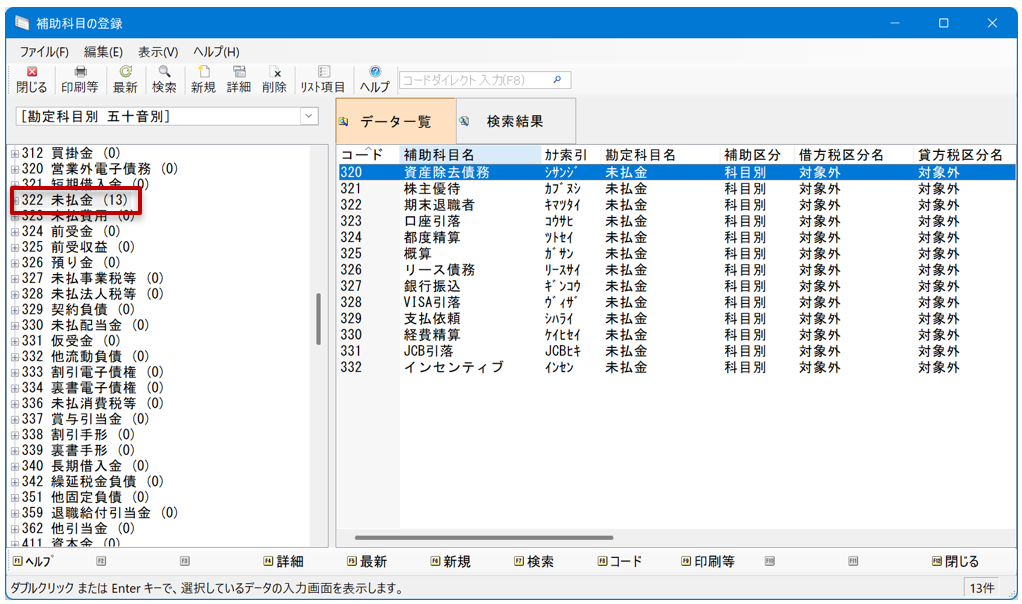Expand the 326 預り金 tree node

(14, 264)
